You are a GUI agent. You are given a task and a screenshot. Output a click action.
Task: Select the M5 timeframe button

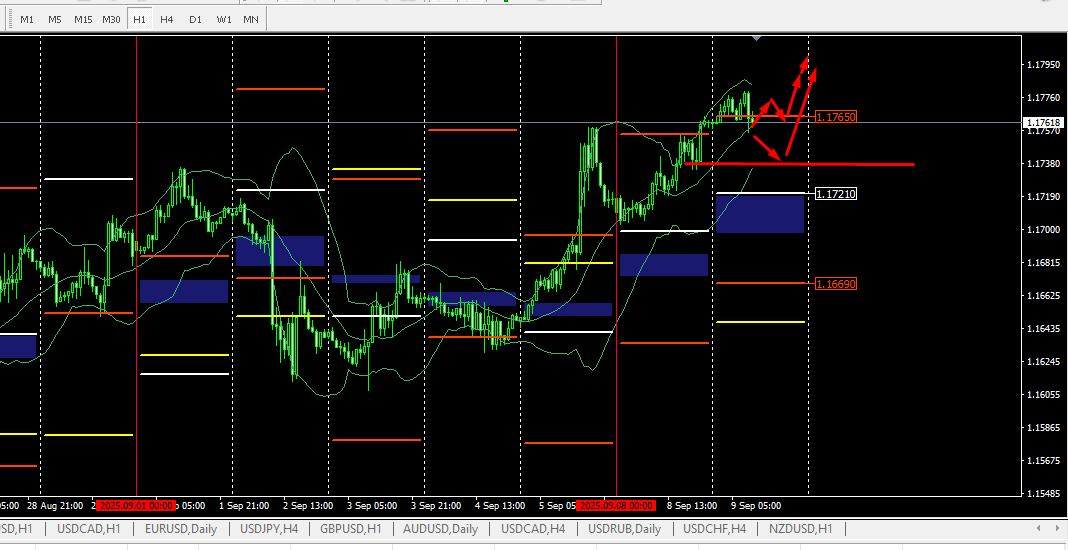point(54,19)
